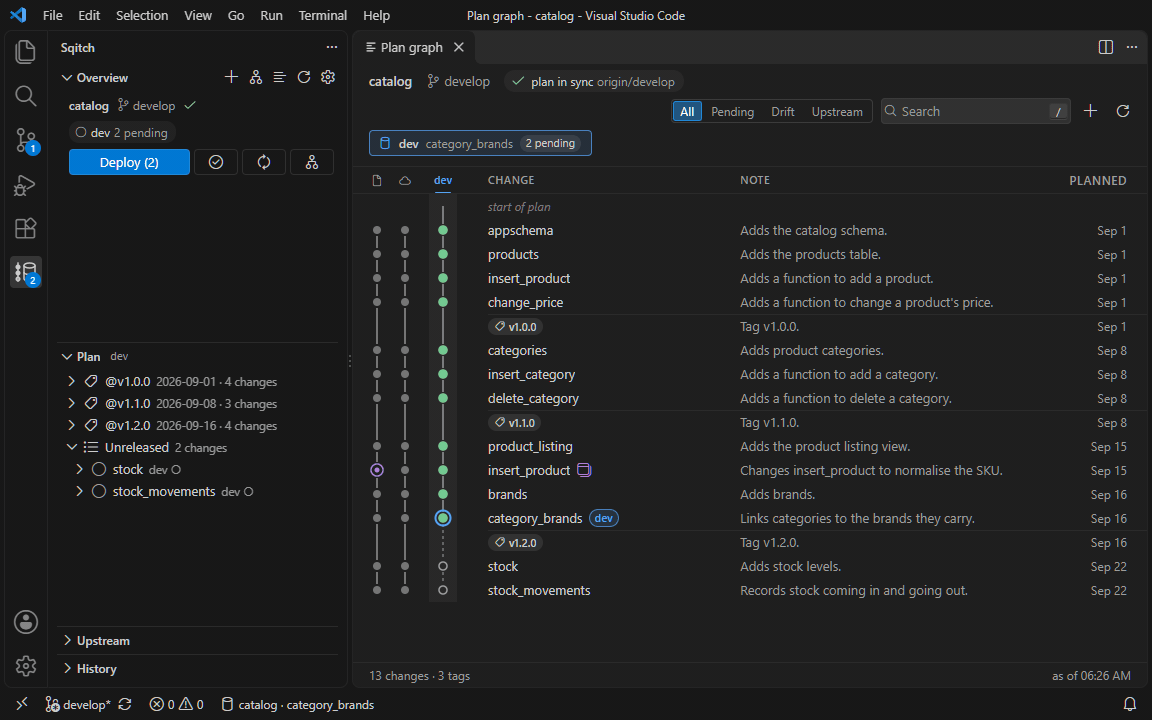Click the dev column header
Viewport: 1152px width, 720px height.
tap(442, 180)
